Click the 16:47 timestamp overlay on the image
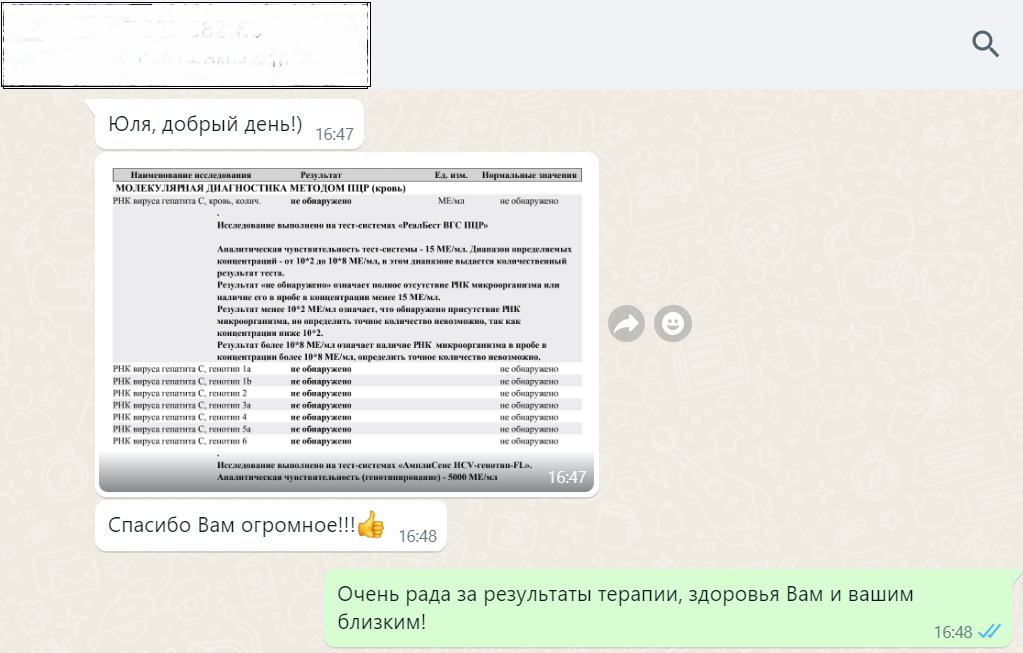The image size is (1023, 653). click(x=566, y=478)
